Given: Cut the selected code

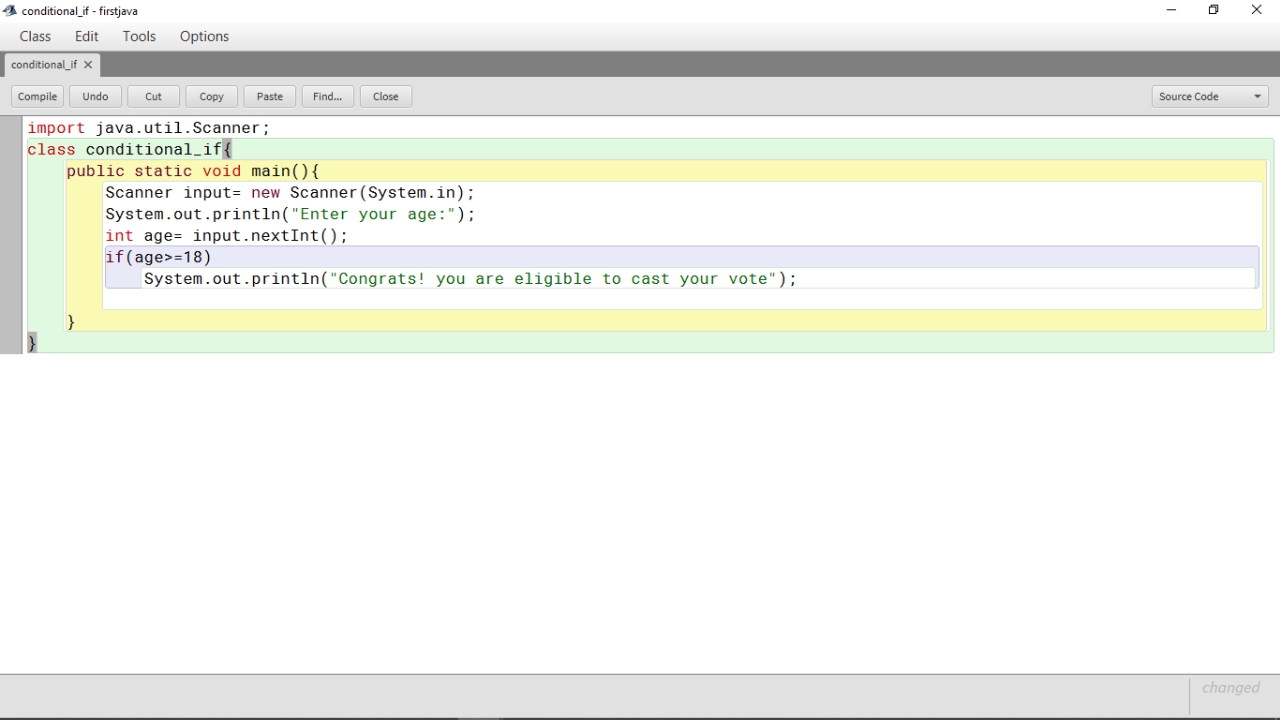Looking at the screenshot, I should coord(153,96).
